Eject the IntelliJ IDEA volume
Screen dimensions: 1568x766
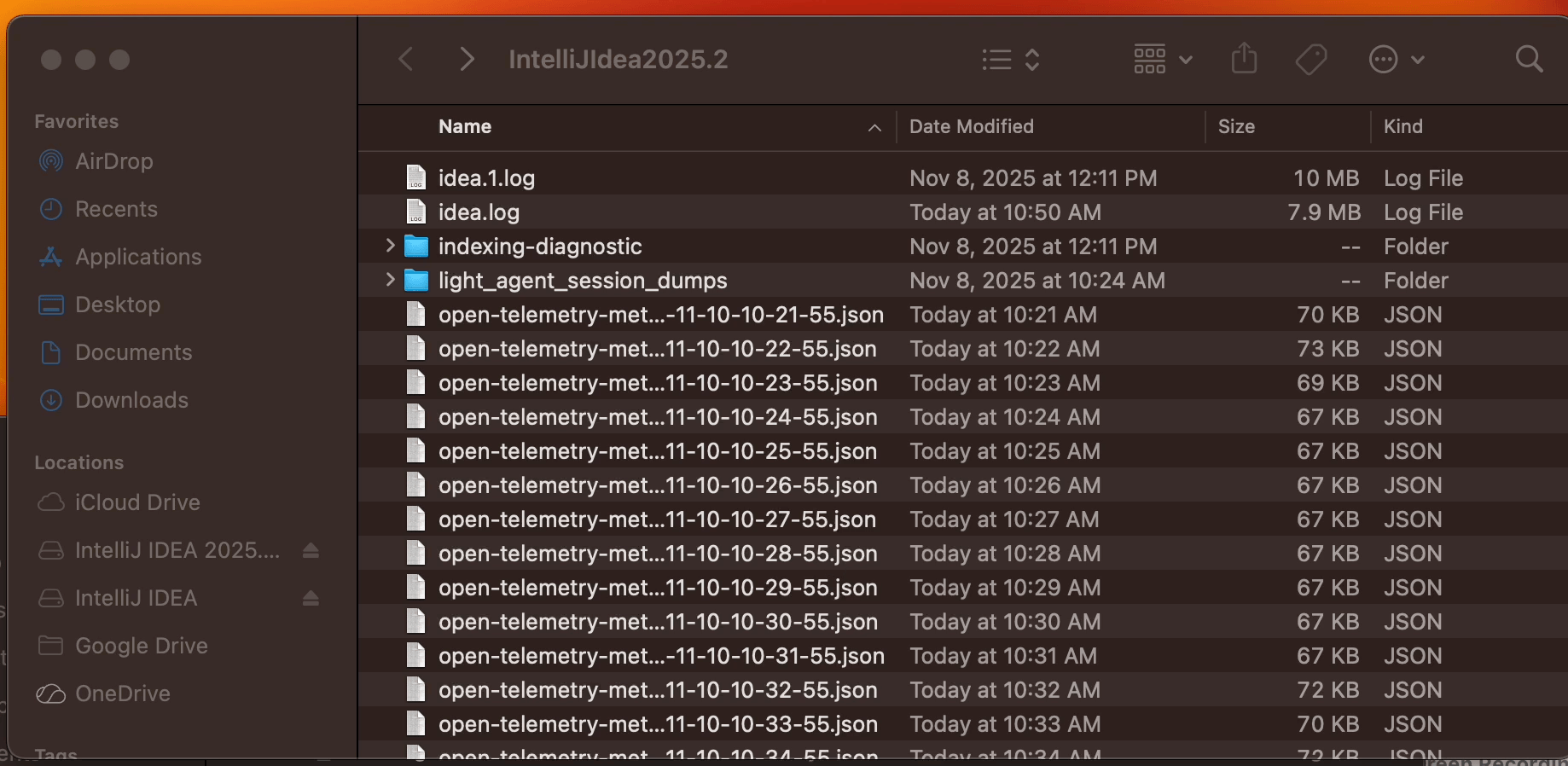pos(311,599)
